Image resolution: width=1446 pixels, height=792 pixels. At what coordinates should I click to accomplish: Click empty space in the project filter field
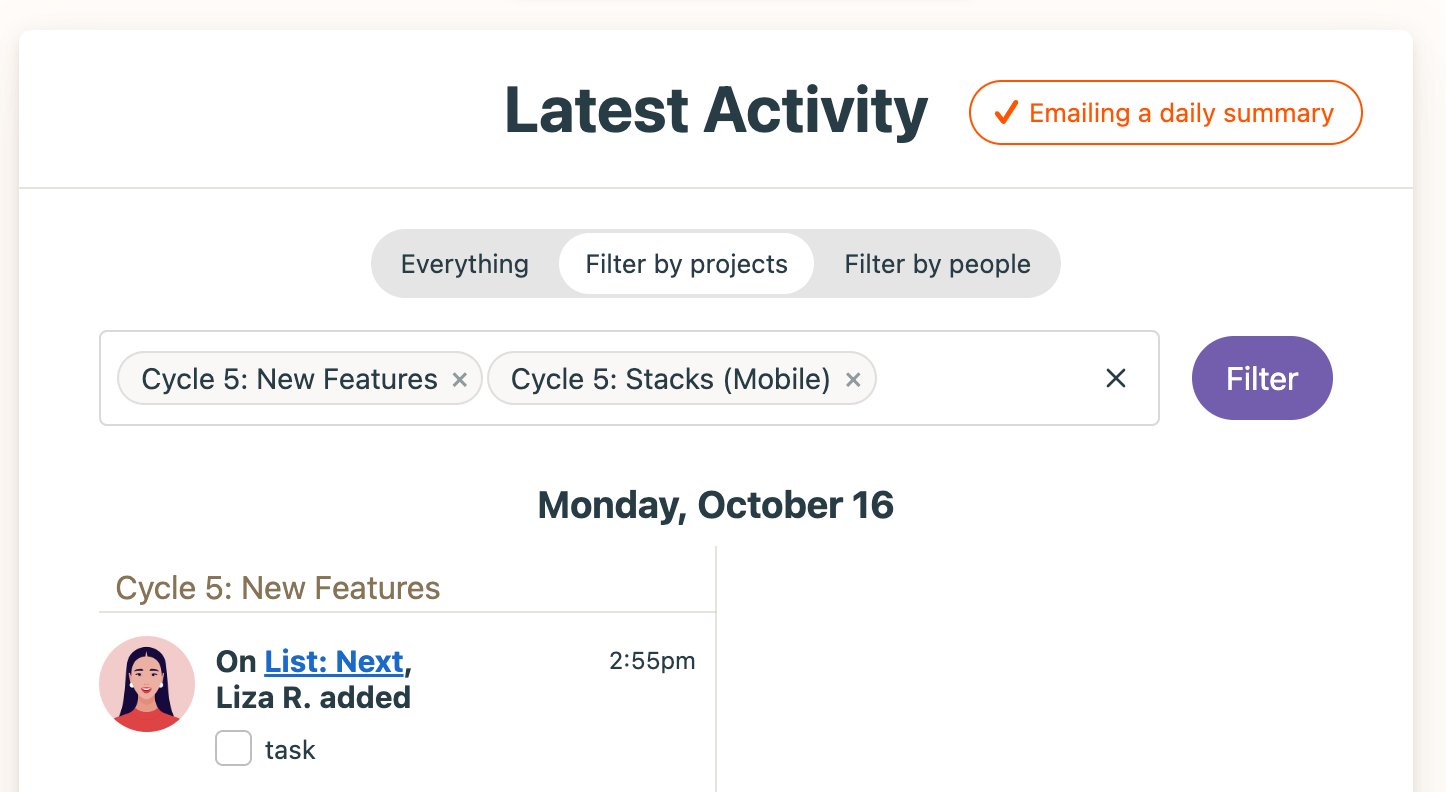(985, 378)
